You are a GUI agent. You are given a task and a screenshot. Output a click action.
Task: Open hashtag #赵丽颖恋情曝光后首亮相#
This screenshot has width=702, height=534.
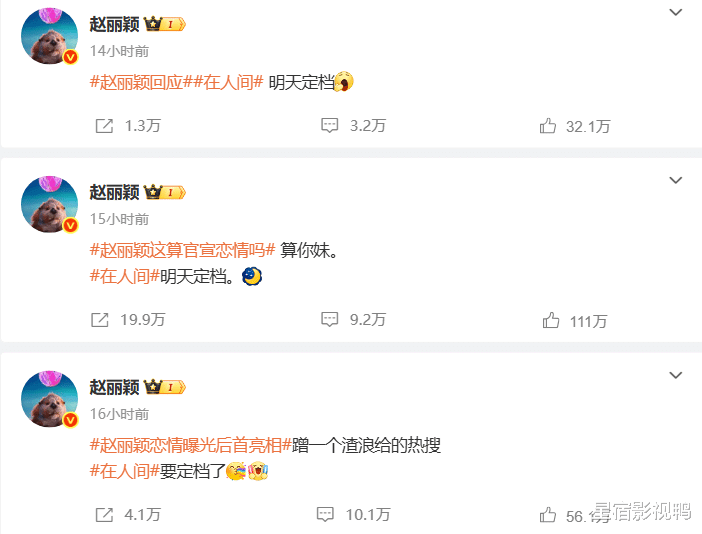click(x=191, y=445)
